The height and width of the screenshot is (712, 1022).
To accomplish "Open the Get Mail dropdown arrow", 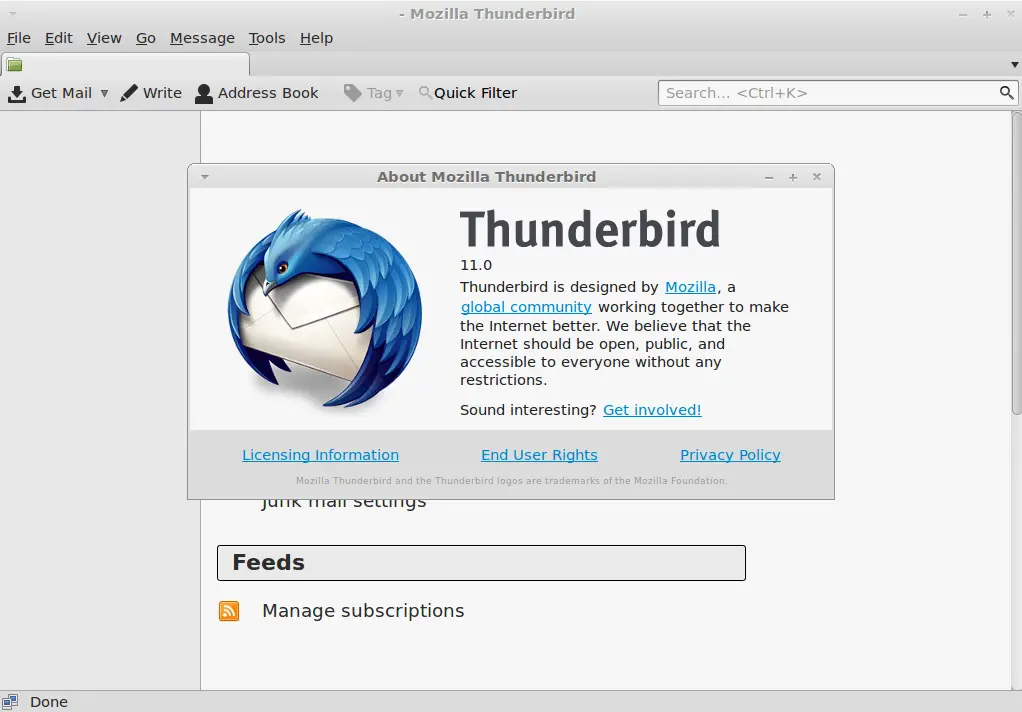I will [104, 93].
